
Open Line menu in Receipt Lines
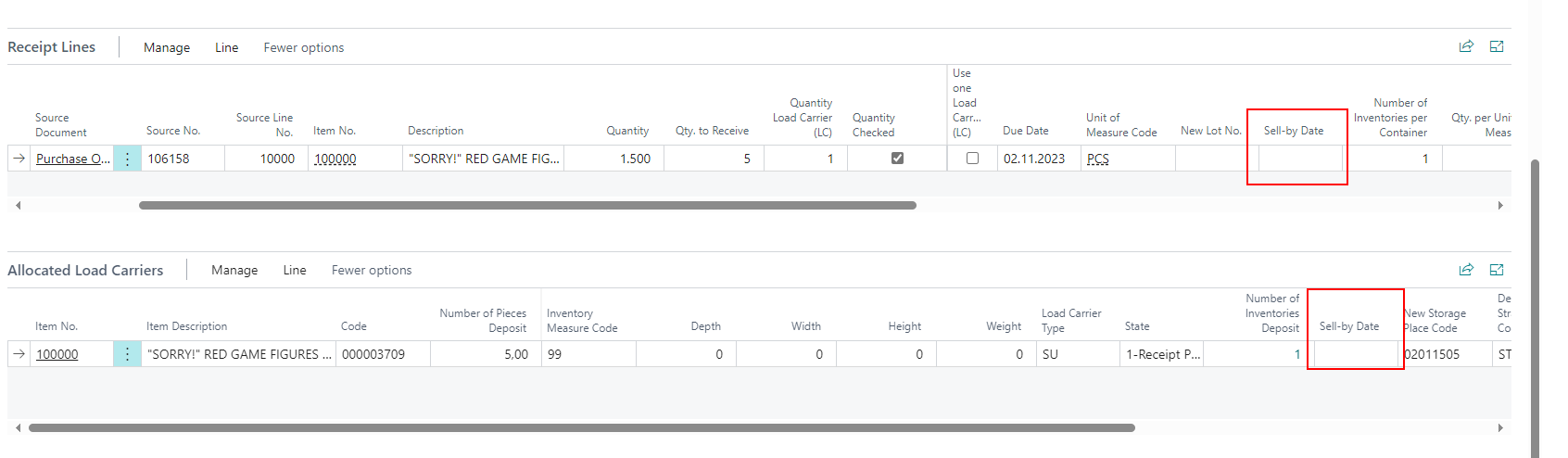[x=226, y=47]
